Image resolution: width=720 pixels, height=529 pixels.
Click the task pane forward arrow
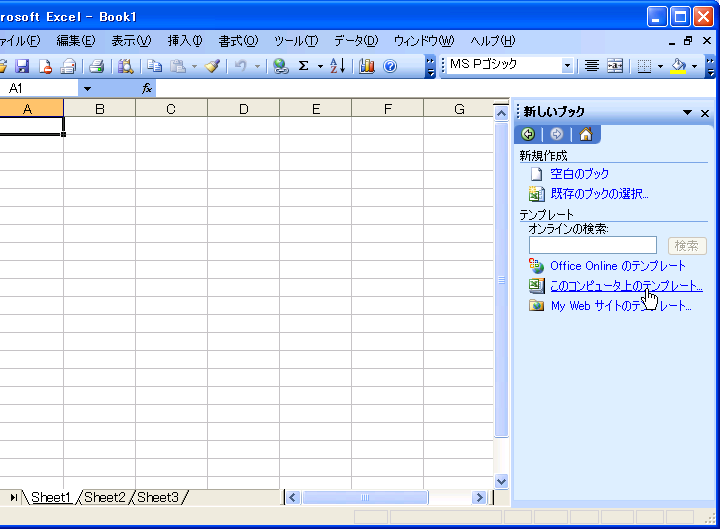pyautogui.click(x=557, y=134)
